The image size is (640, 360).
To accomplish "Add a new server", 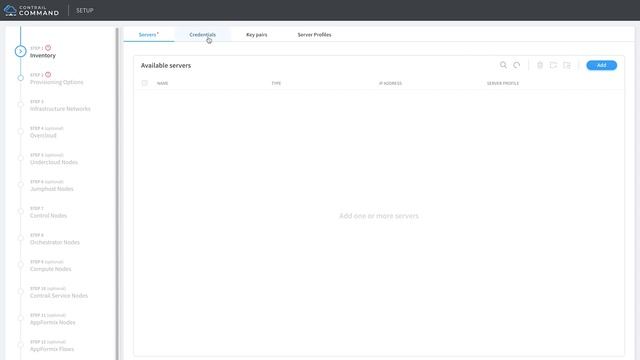I will [x=601, y=65].
